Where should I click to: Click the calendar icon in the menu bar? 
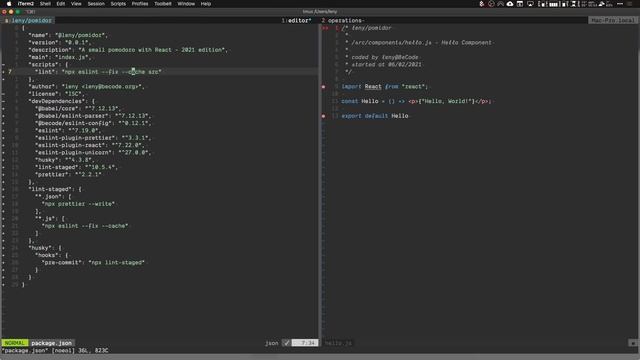click(x=520, y=4)
